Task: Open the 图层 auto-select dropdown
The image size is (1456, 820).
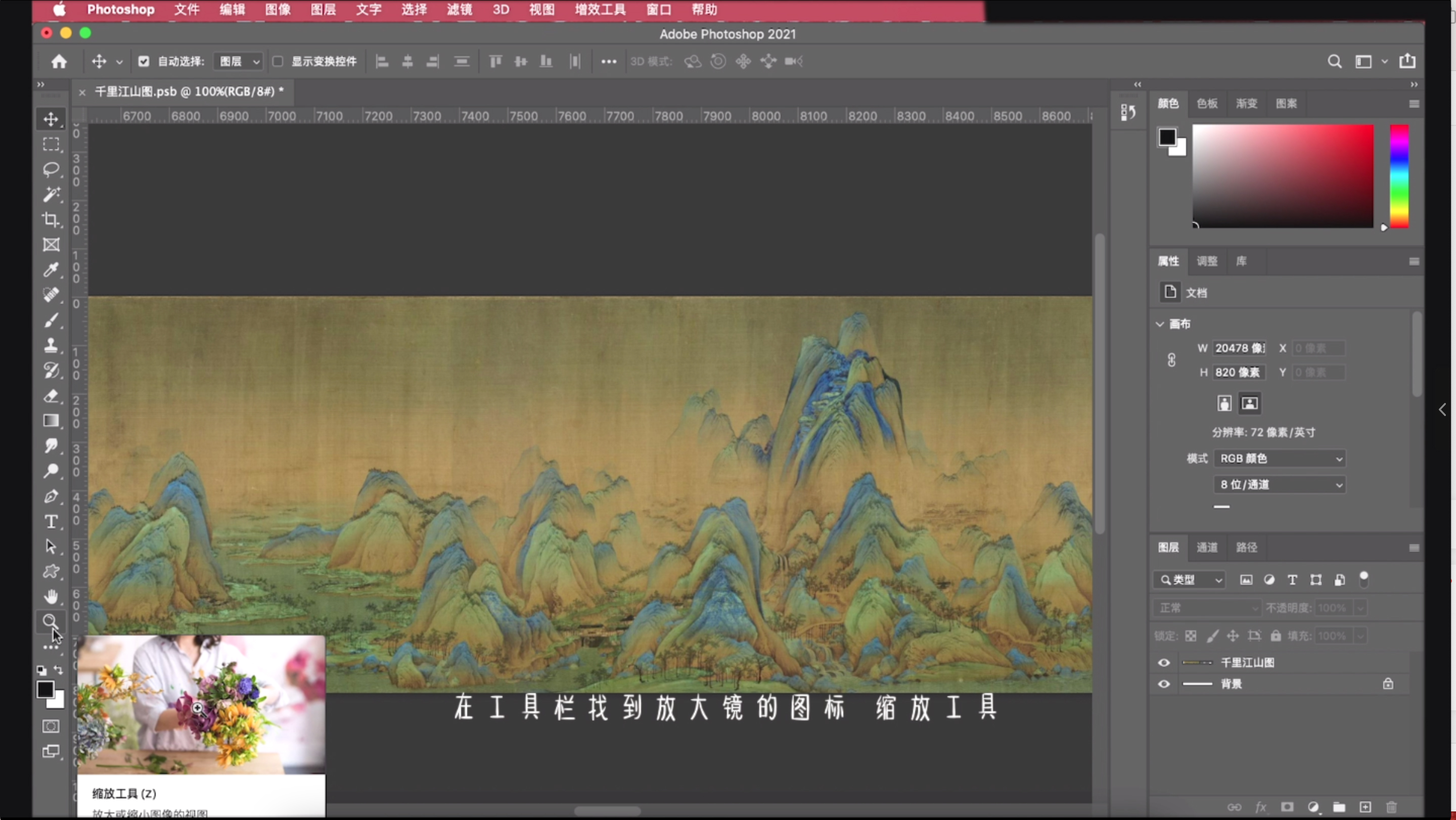Action: (238, 61)
